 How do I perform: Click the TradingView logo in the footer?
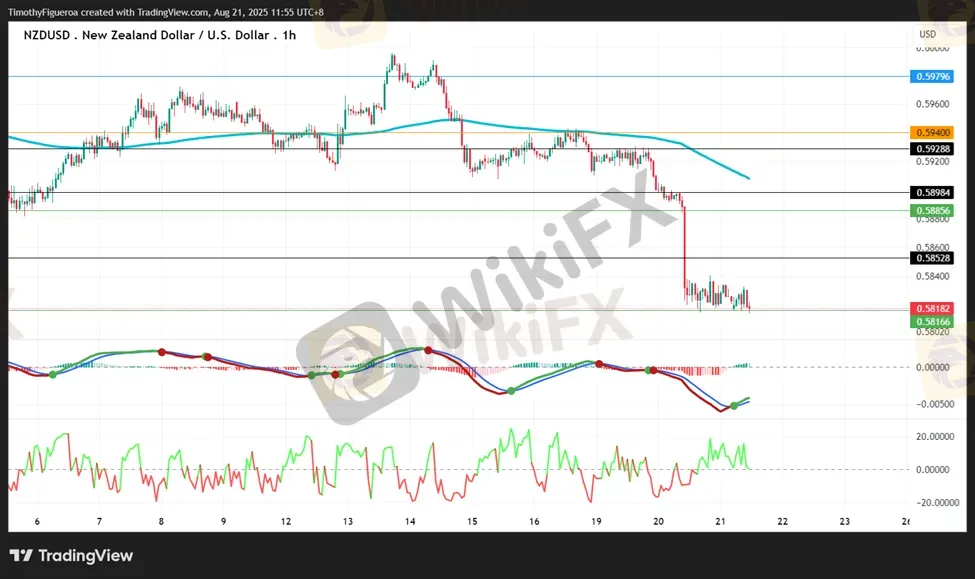tap(71, 556)
